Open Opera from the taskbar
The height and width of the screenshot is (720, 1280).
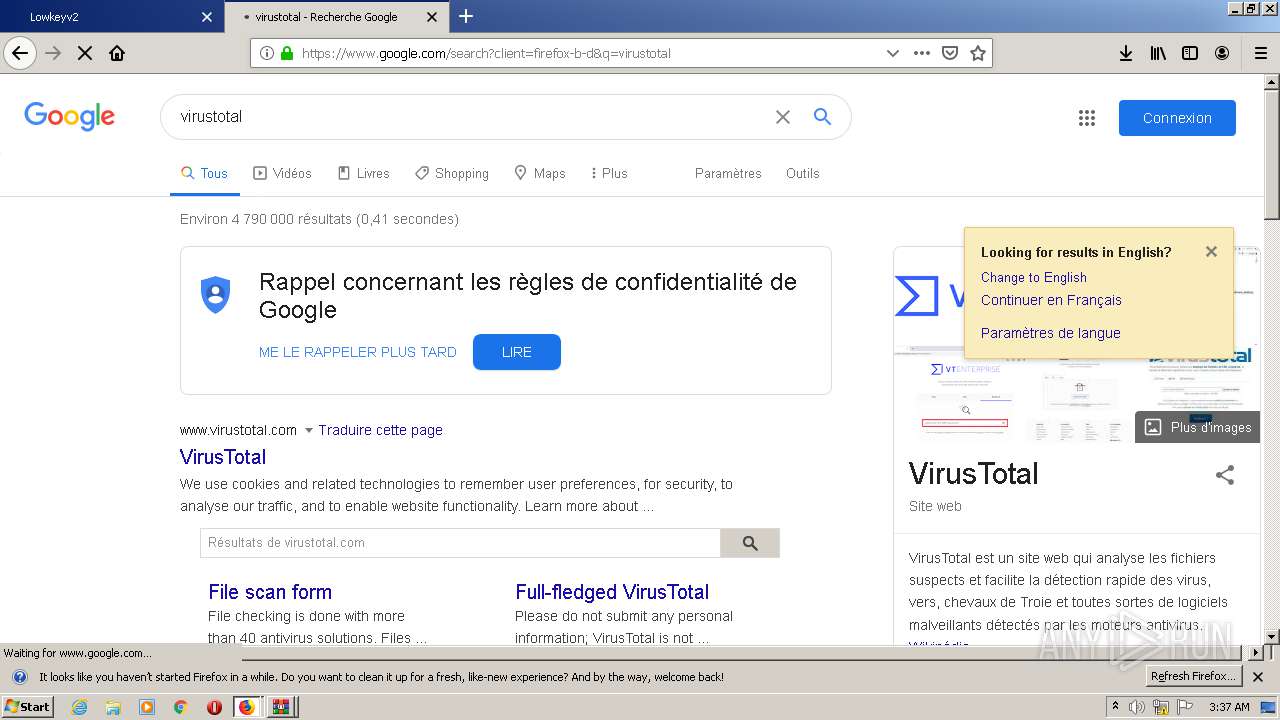[214, 707]
